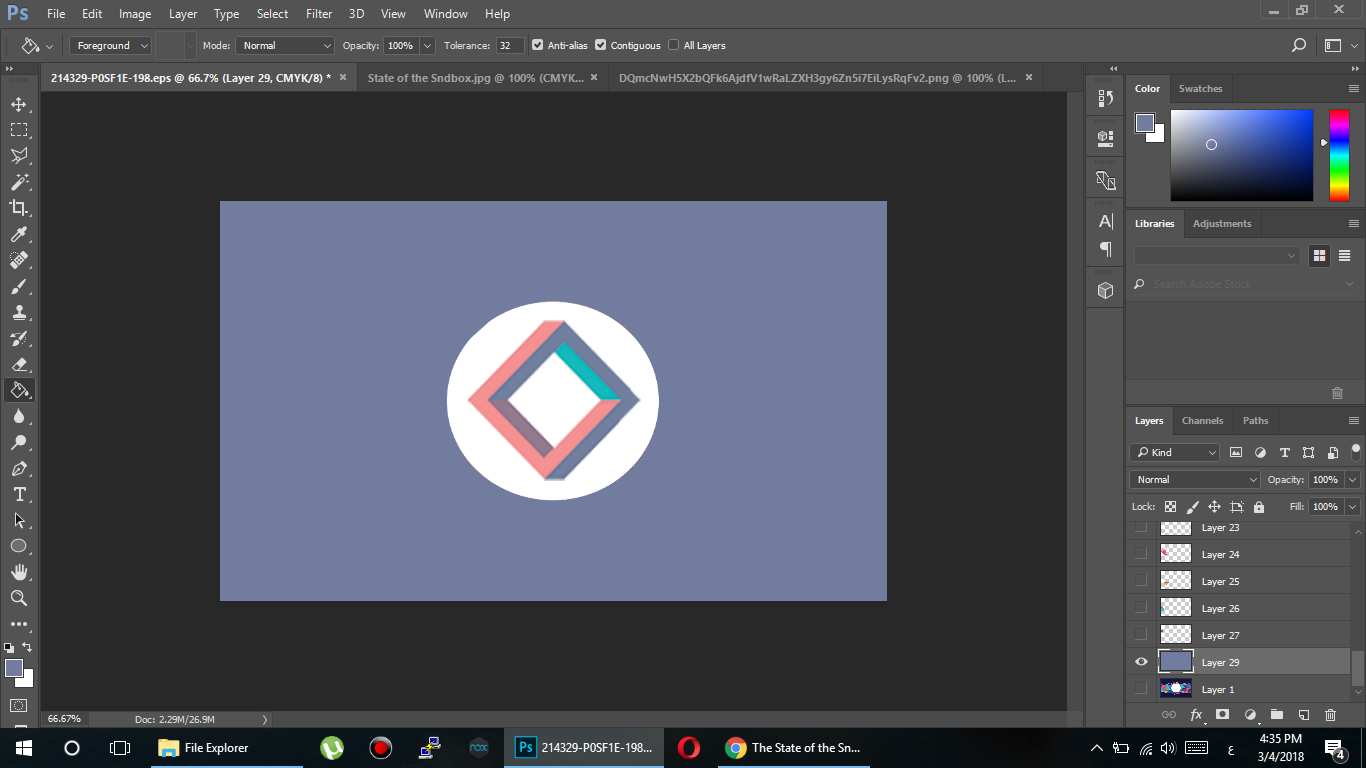Select the Move tool
This screenshot has height=768, width=1366.
pos(20,103)
